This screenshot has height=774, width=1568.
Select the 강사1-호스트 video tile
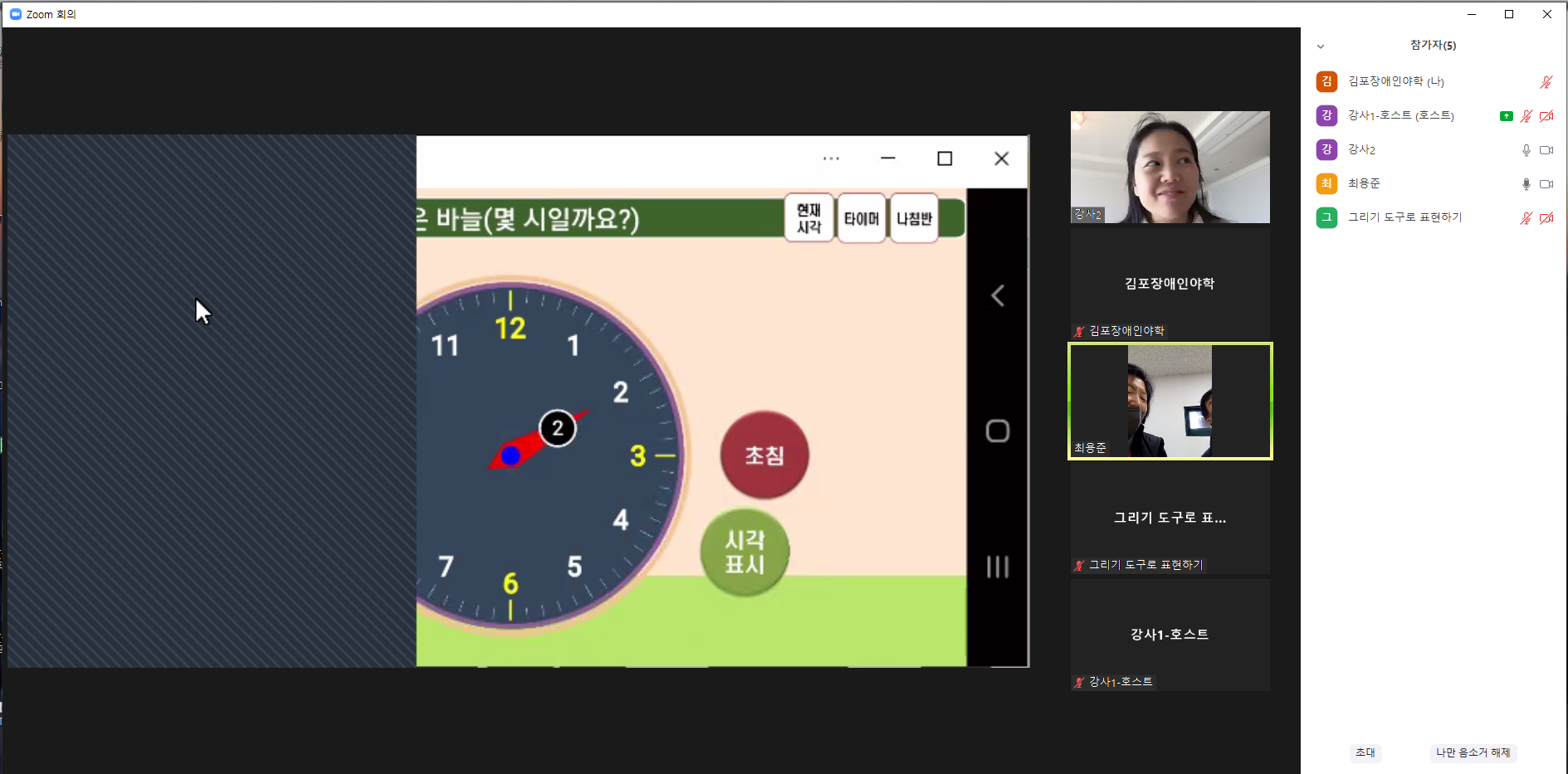[1170, 635]
